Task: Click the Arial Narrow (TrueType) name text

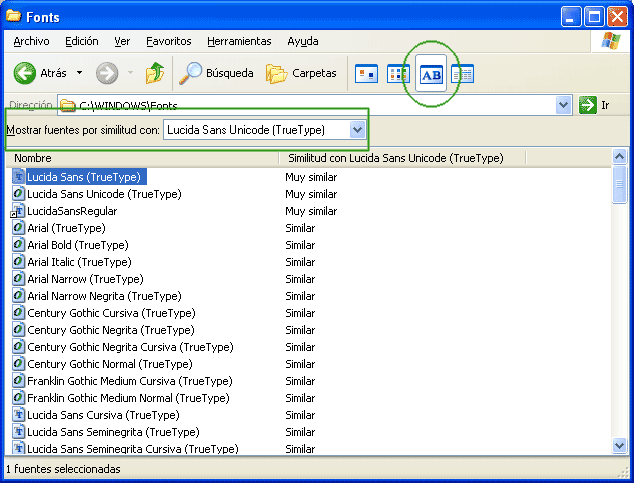Action: [x=85, y=279]
